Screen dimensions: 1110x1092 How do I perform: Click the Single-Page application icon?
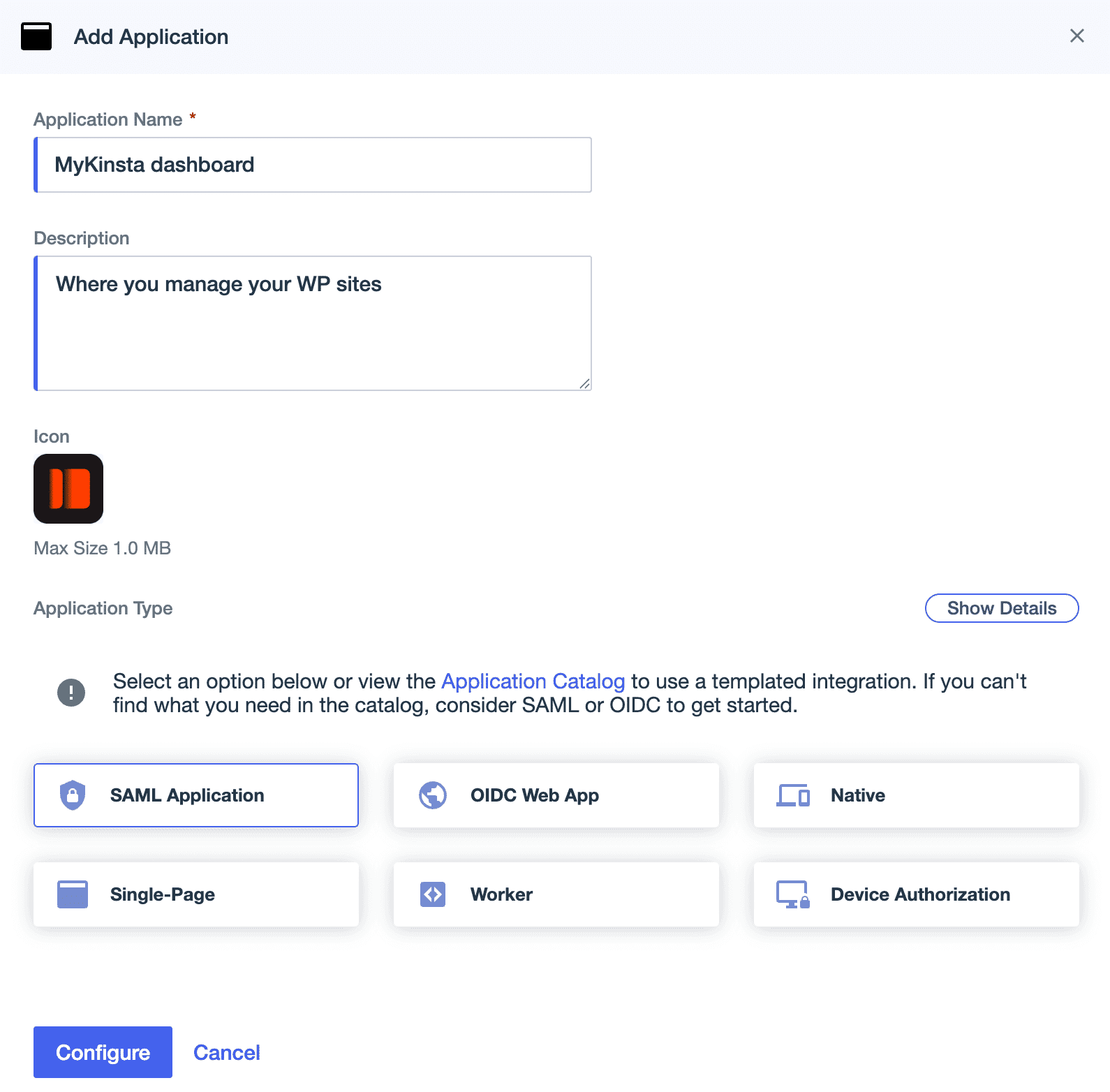[x=72, y=894]
